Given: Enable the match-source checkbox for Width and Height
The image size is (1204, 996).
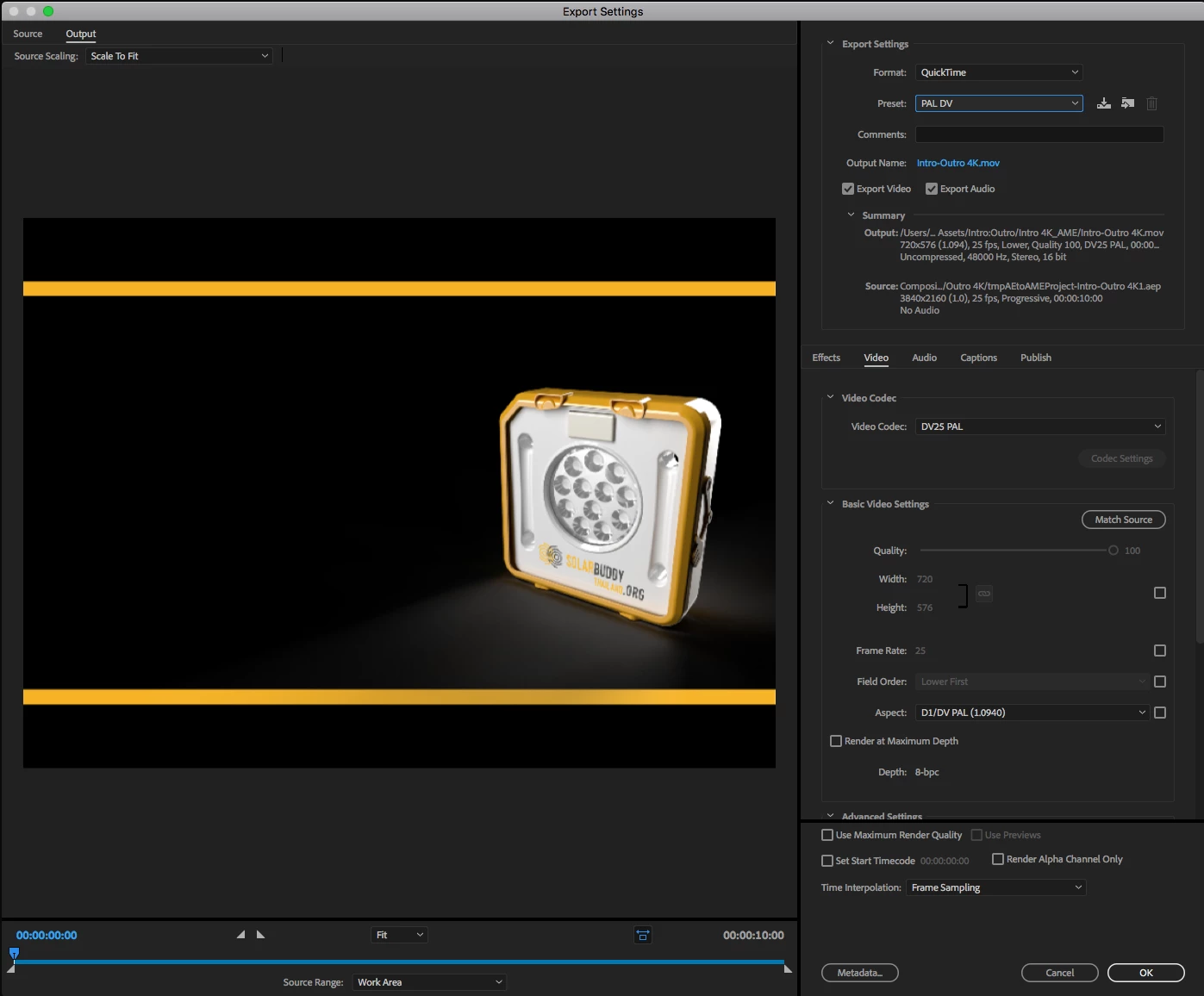Looking at the screenshot, I should (x=1160, y=593).
